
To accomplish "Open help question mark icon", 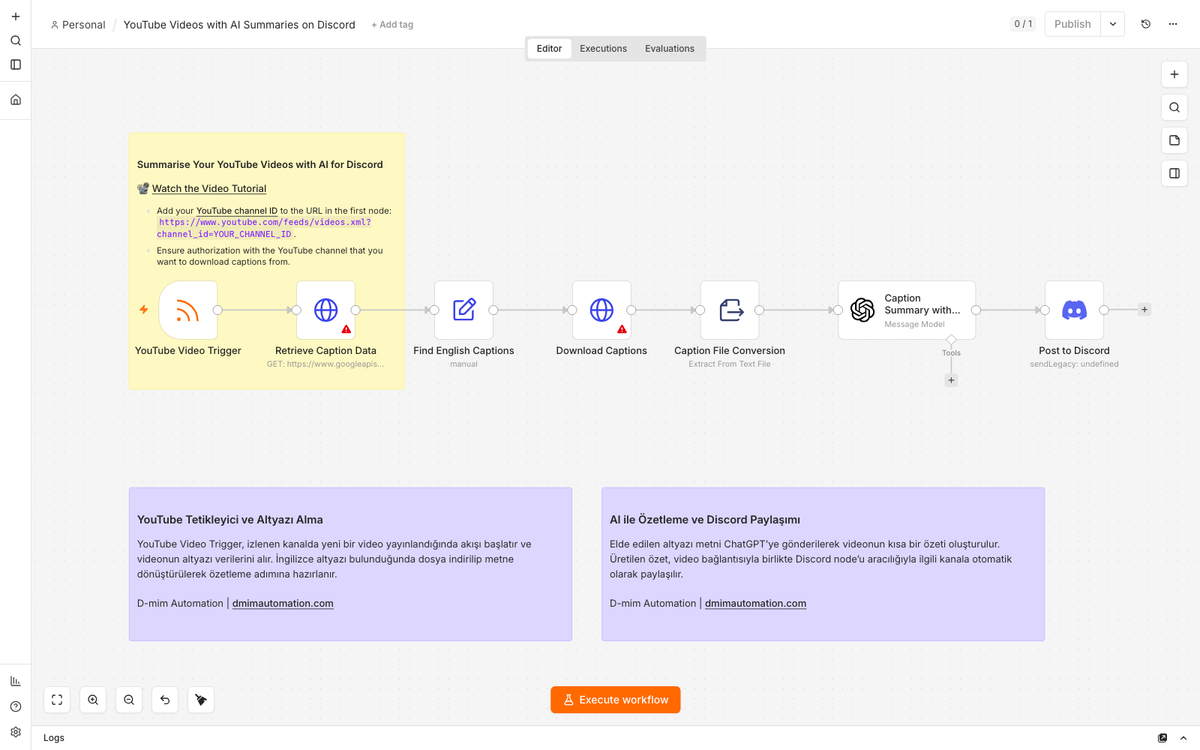I will coord(15,707).
